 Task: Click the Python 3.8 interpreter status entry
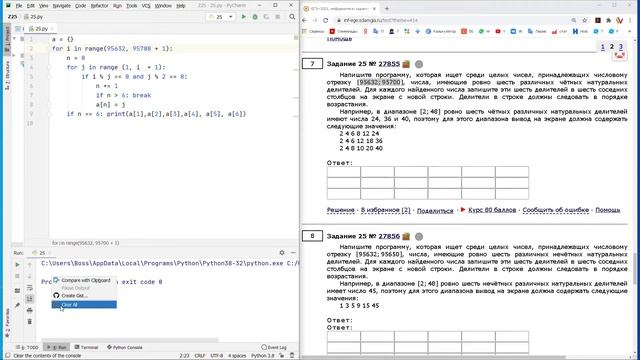tap(262, 356)
